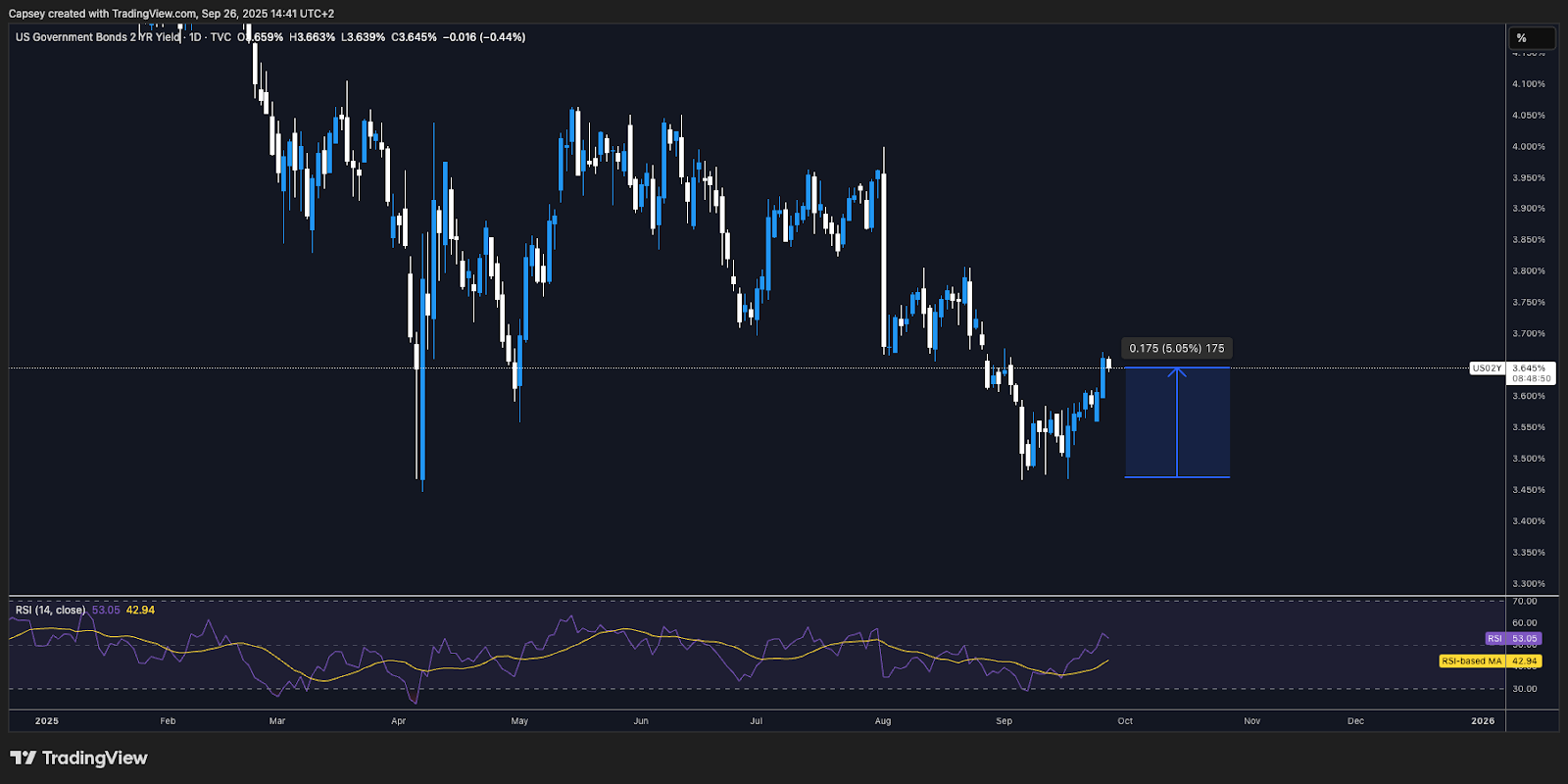Click the US02Y symbol tag on price axis

(1486, 368)
